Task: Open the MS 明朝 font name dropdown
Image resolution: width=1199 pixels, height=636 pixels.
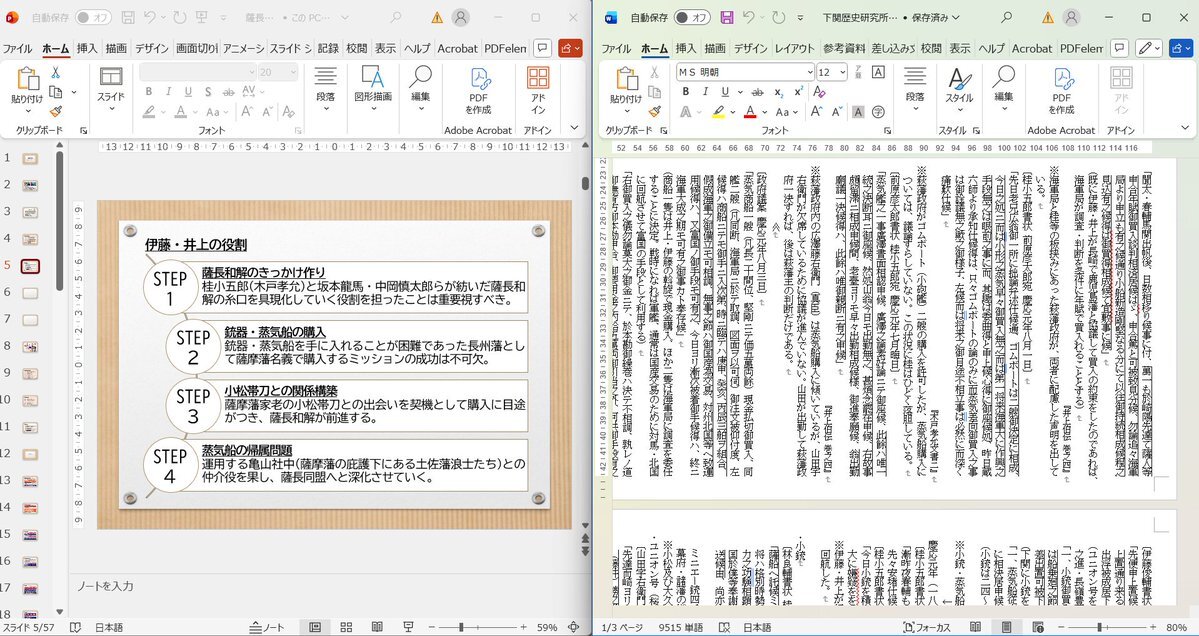Action: 807,72
